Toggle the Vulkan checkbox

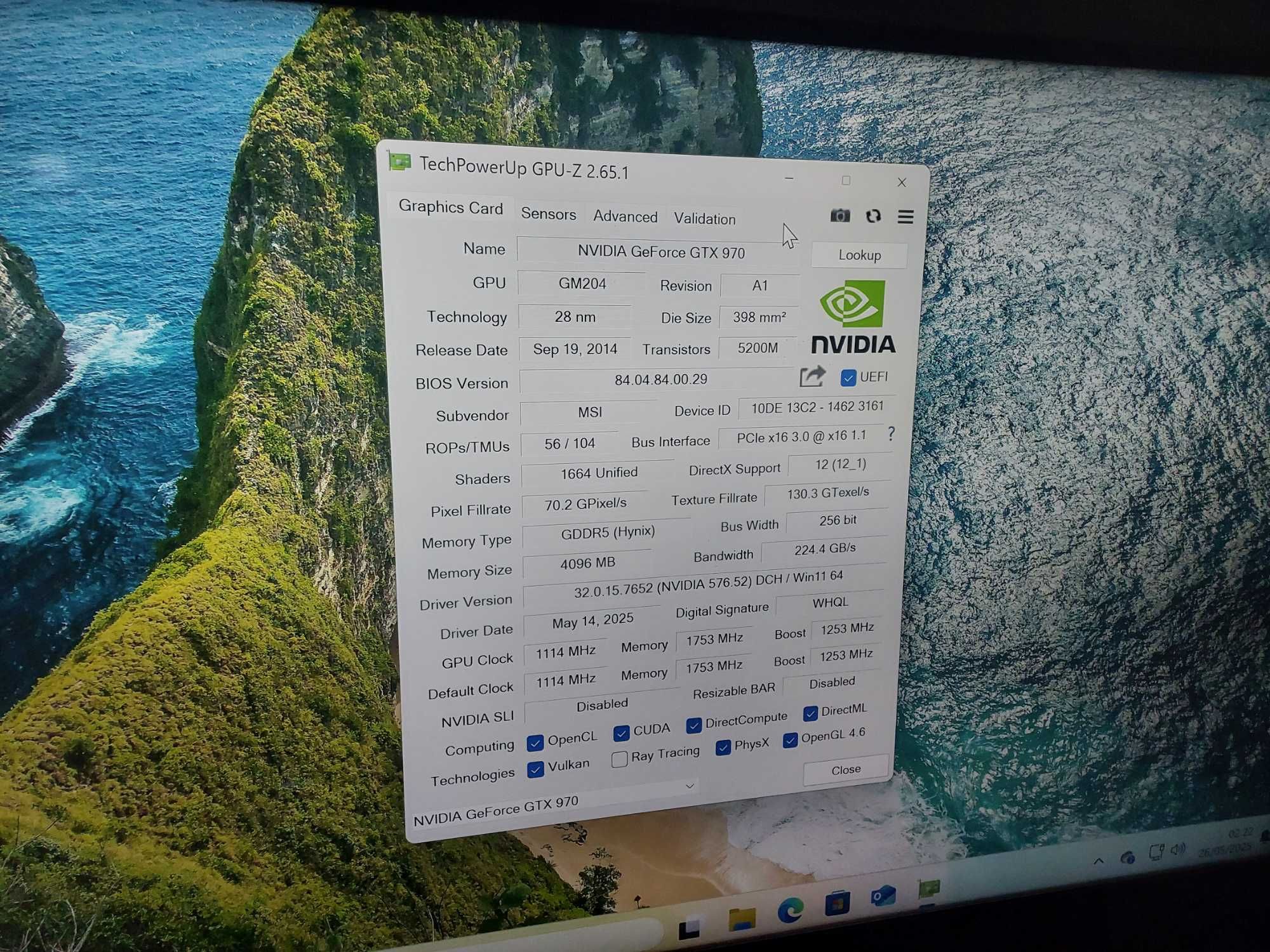click(535, 769)
